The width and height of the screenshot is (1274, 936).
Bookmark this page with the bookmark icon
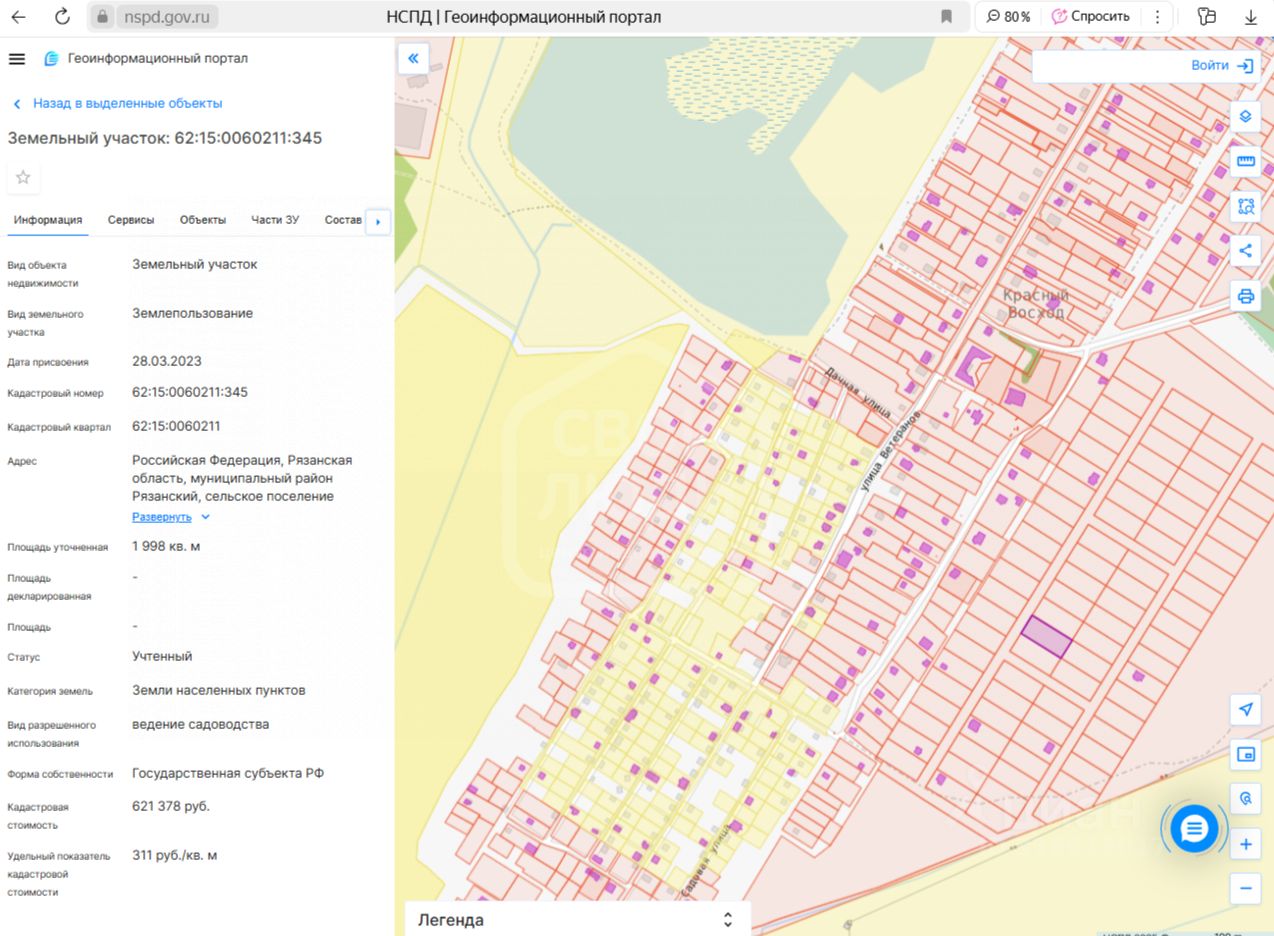[x=946, y=17]
